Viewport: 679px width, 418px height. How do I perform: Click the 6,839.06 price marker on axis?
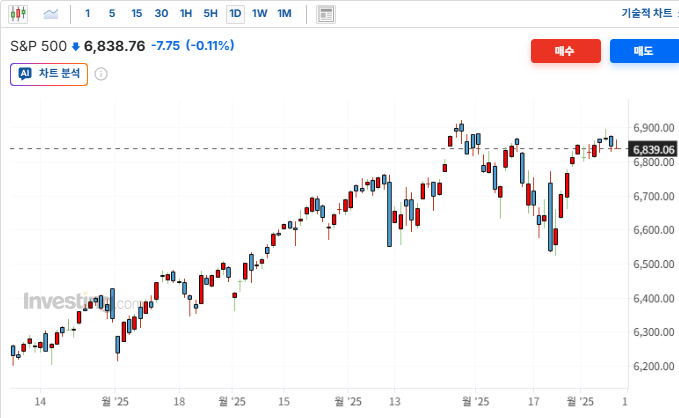point(653,149)
